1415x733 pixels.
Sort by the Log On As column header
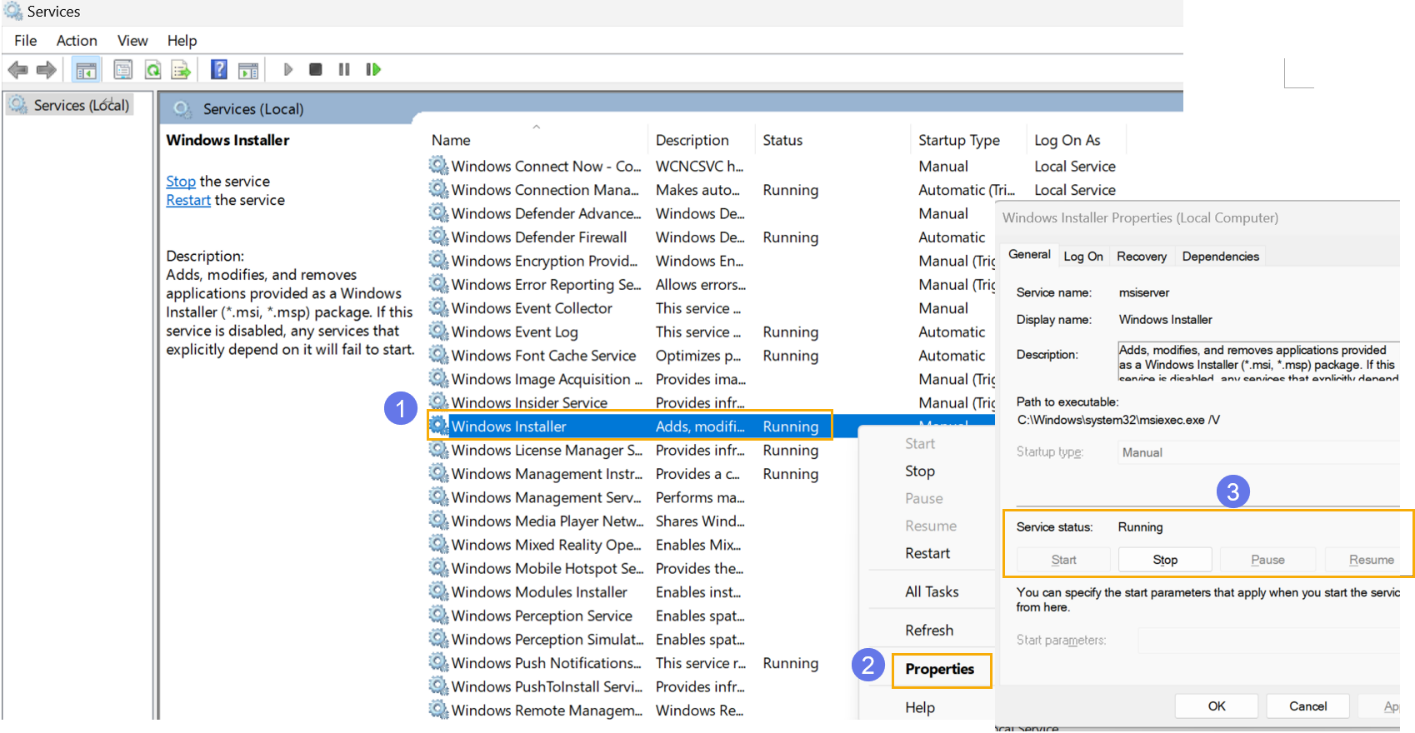coord(1067,140)
